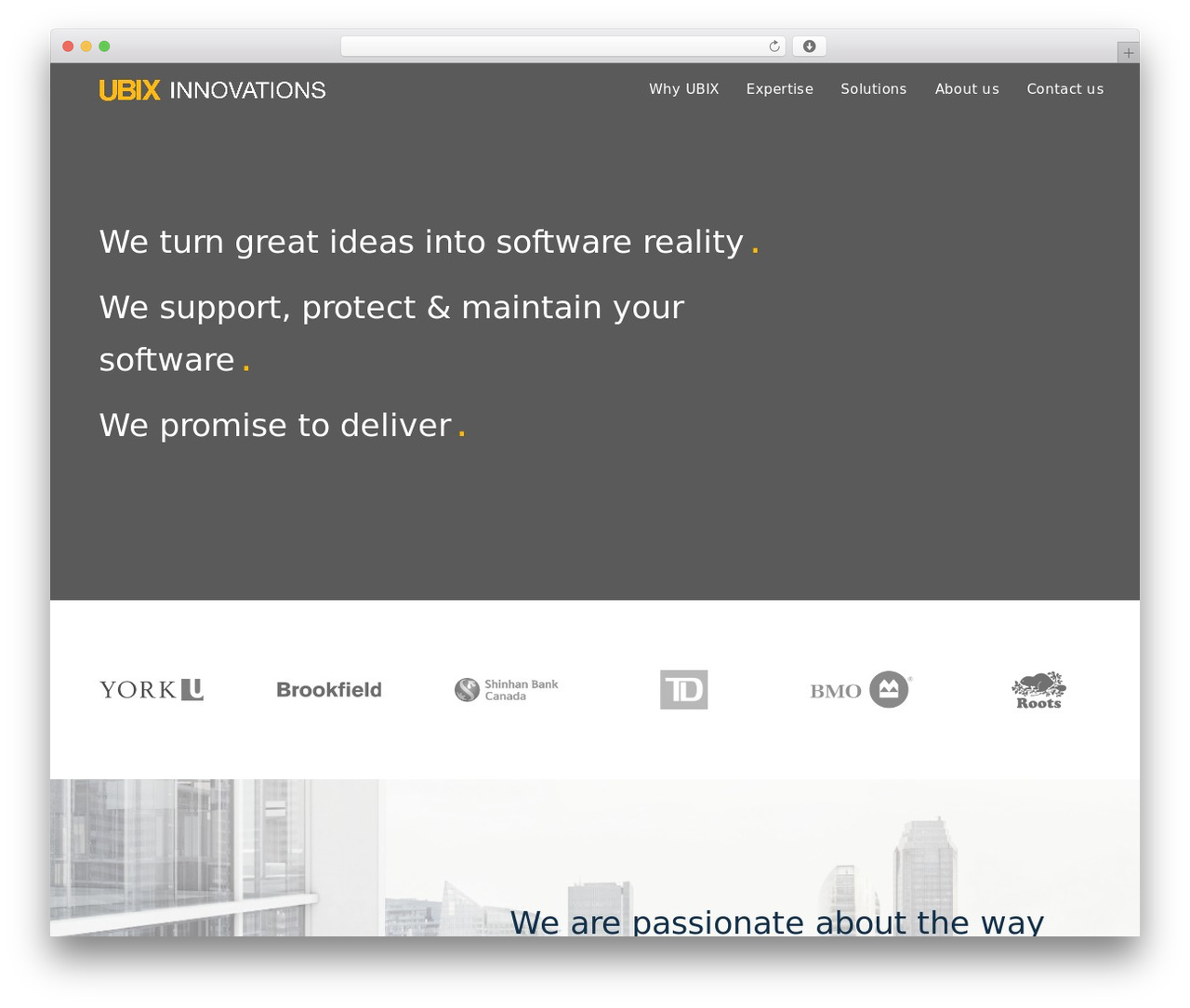
Task: Close the browser window with the red button
Action: 68,46
